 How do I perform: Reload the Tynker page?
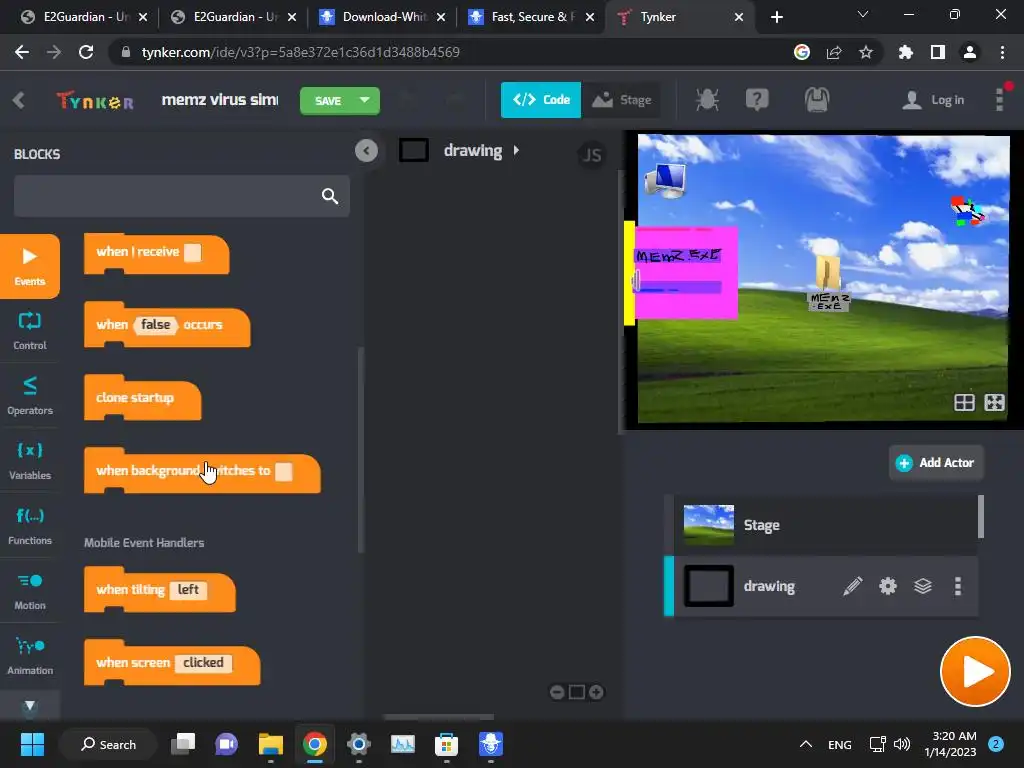click(86, 52)
